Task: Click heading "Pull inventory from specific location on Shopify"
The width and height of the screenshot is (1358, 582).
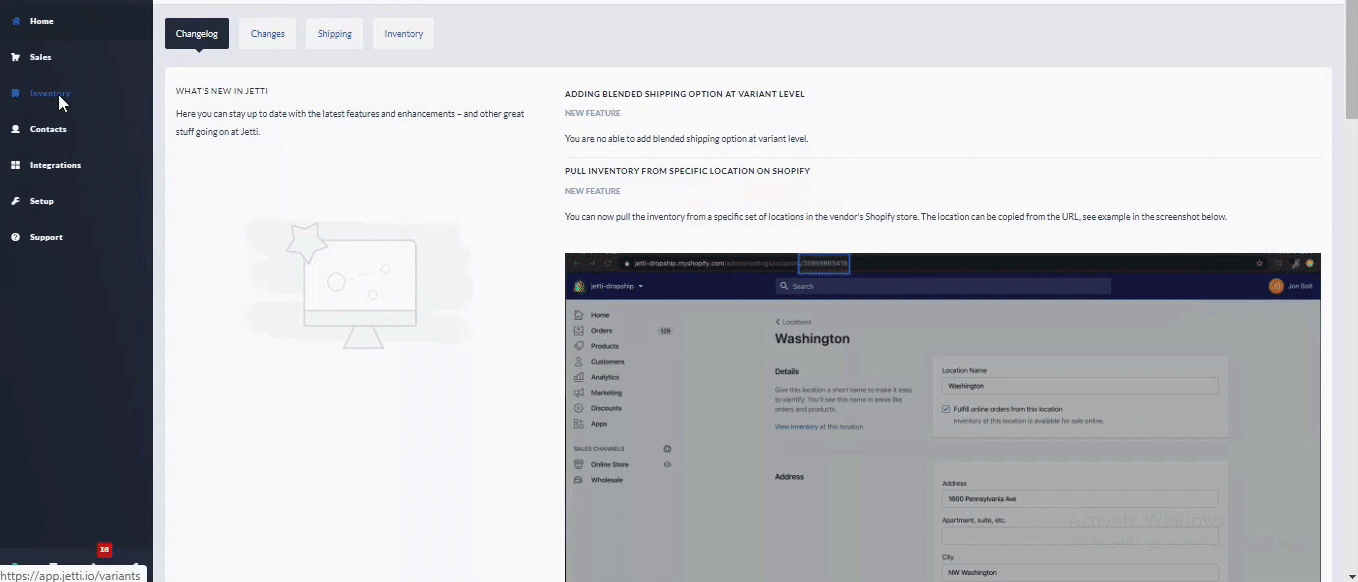Action: click(687, 171)
